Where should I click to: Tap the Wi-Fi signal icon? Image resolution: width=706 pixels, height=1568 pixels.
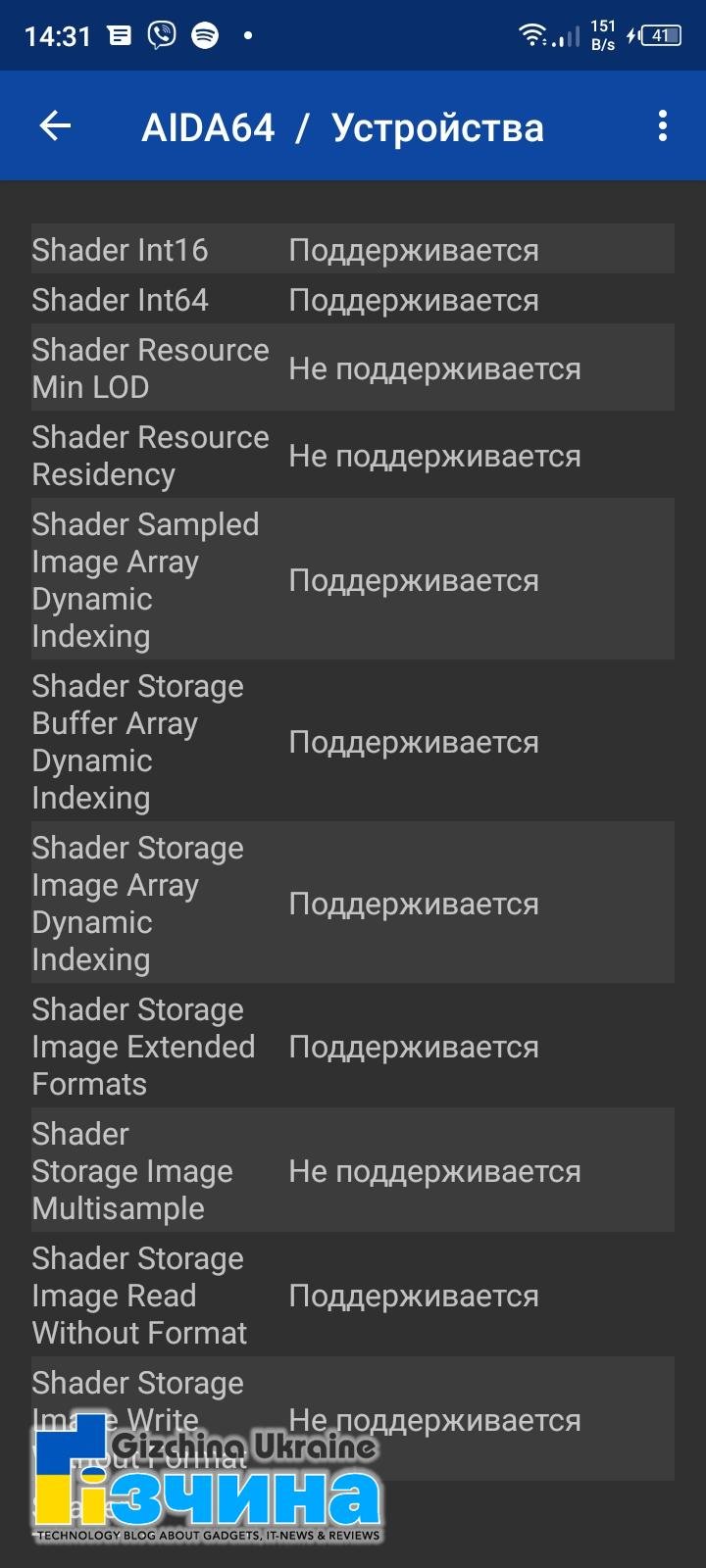point(532,35)
